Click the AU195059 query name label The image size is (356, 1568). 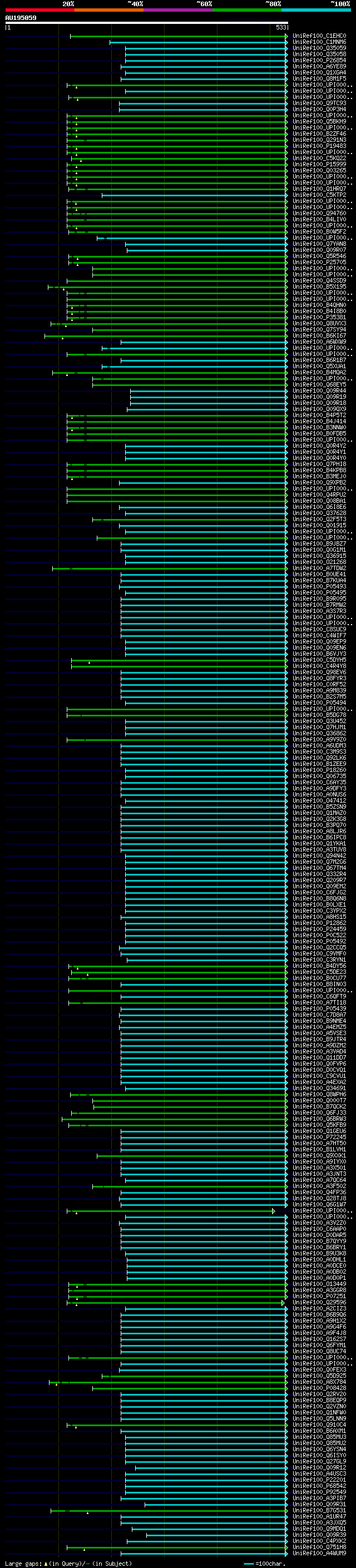pos(21,18)
